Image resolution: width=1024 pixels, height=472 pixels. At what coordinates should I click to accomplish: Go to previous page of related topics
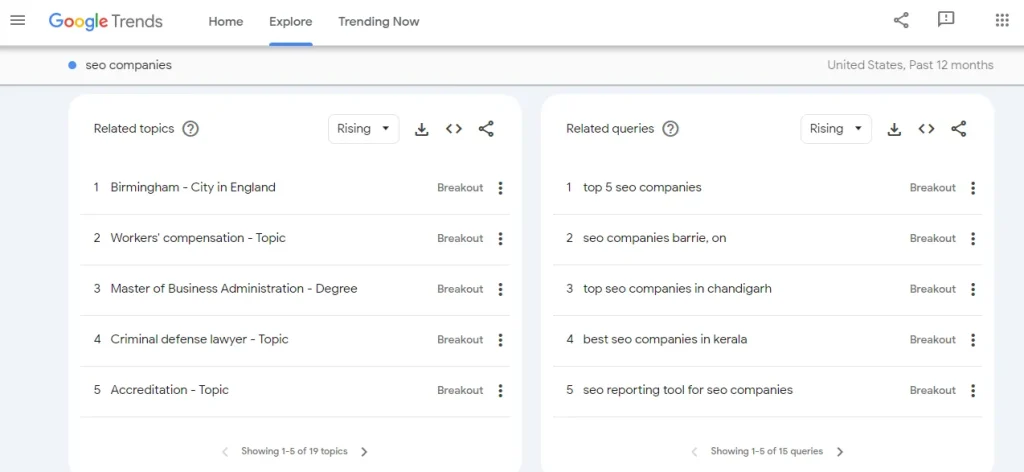tap(225, 451)
